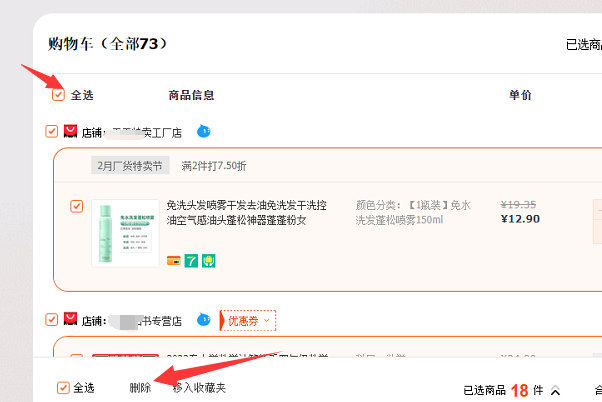Viewport: 602px width, 402px height.
Task: Open Tmall logo of 书专营店 store
Action: pyautogui.click(x=70, y=319)
